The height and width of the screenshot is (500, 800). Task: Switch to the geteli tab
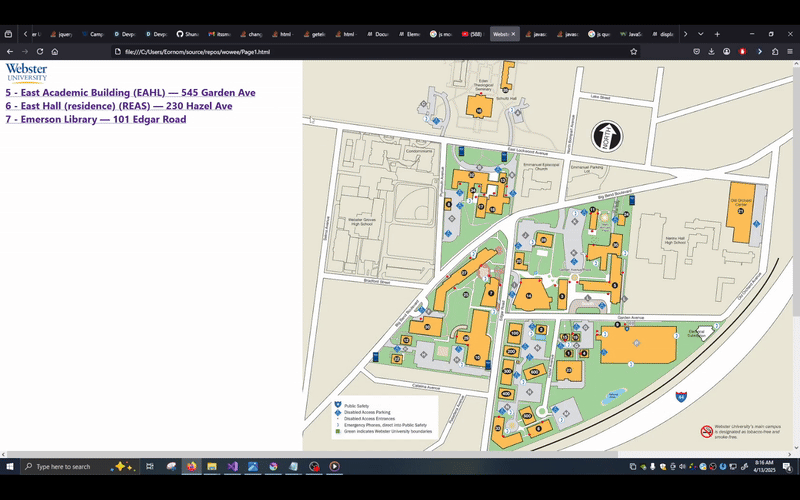314,34
